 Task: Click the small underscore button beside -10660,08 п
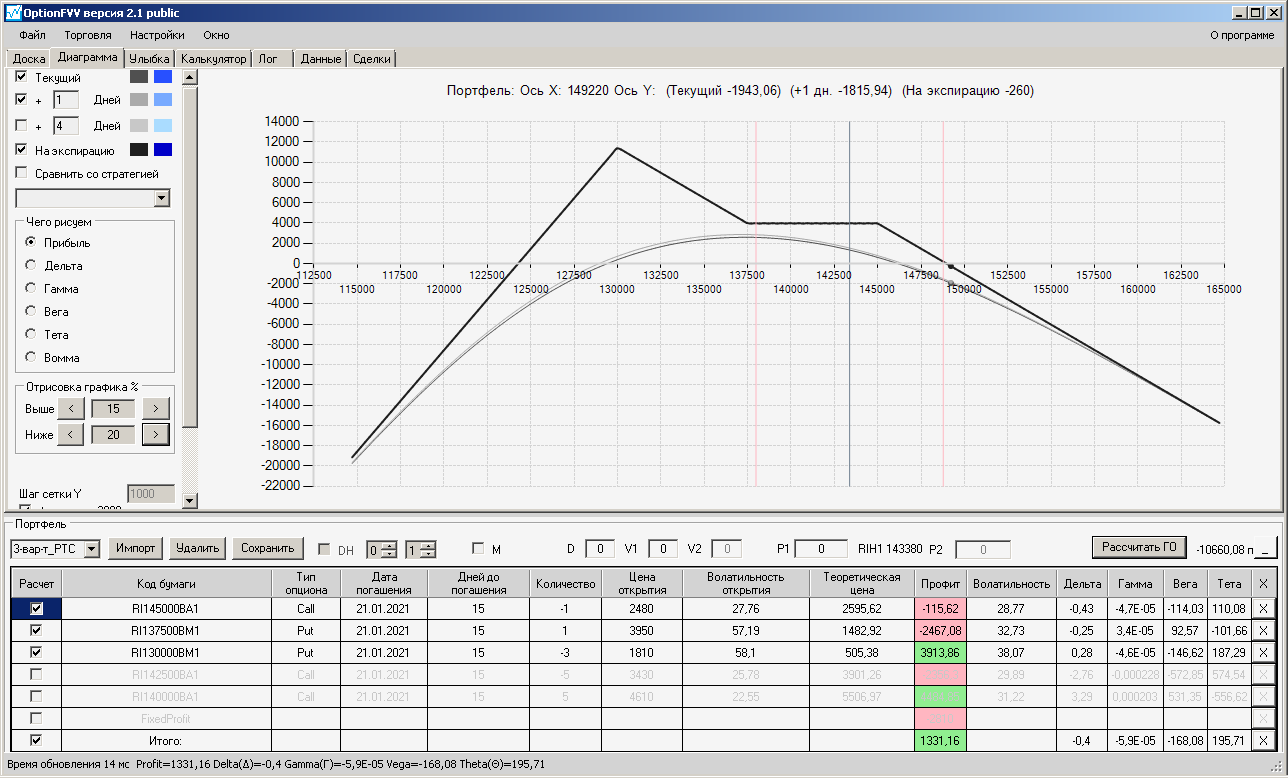click(1267, 548)
